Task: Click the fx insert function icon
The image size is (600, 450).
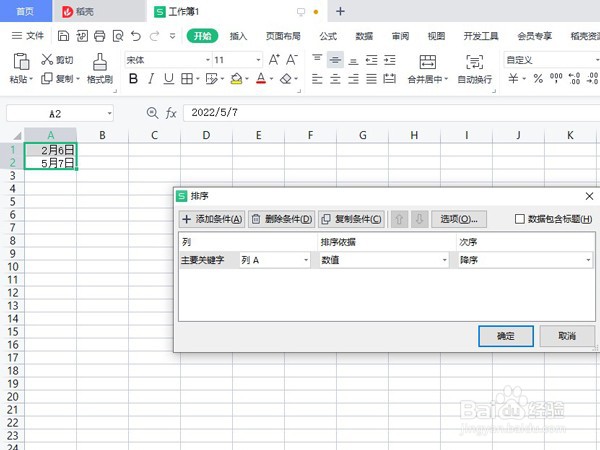Action: [171, 113]
